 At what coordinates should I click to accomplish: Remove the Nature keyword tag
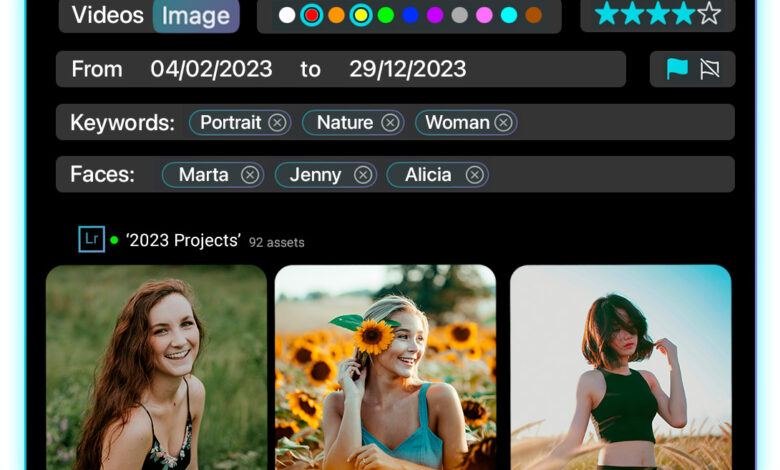click(x=390, y=122)
